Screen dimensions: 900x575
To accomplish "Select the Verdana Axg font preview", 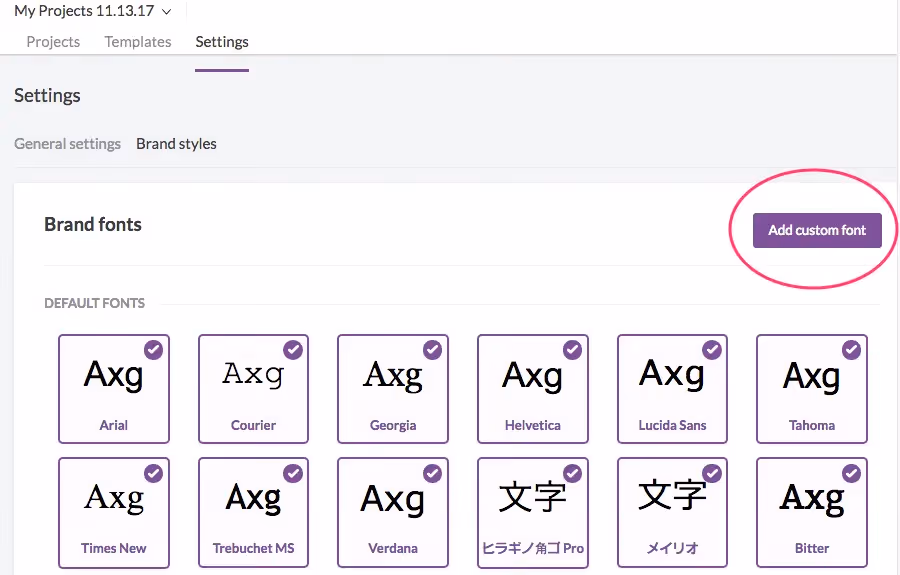I will [393, 499].
